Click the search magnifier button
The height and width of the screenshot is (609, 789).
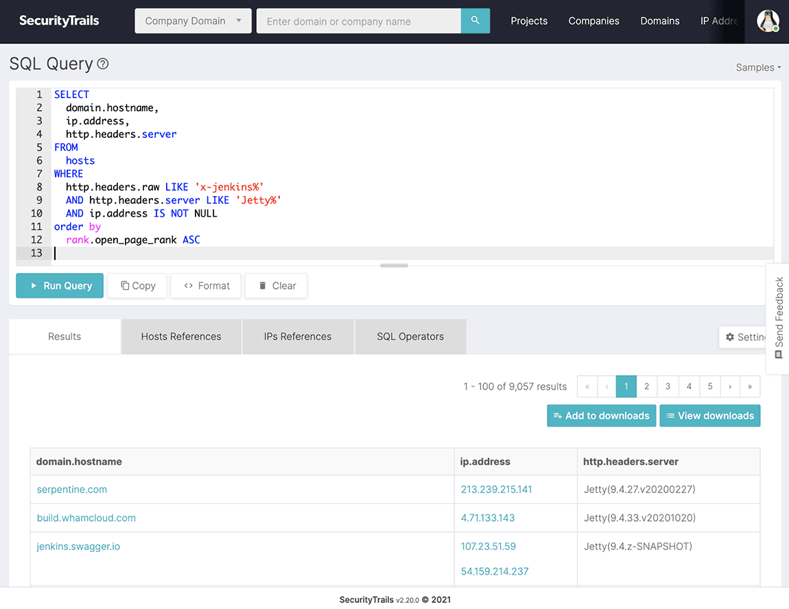point(475,21)
